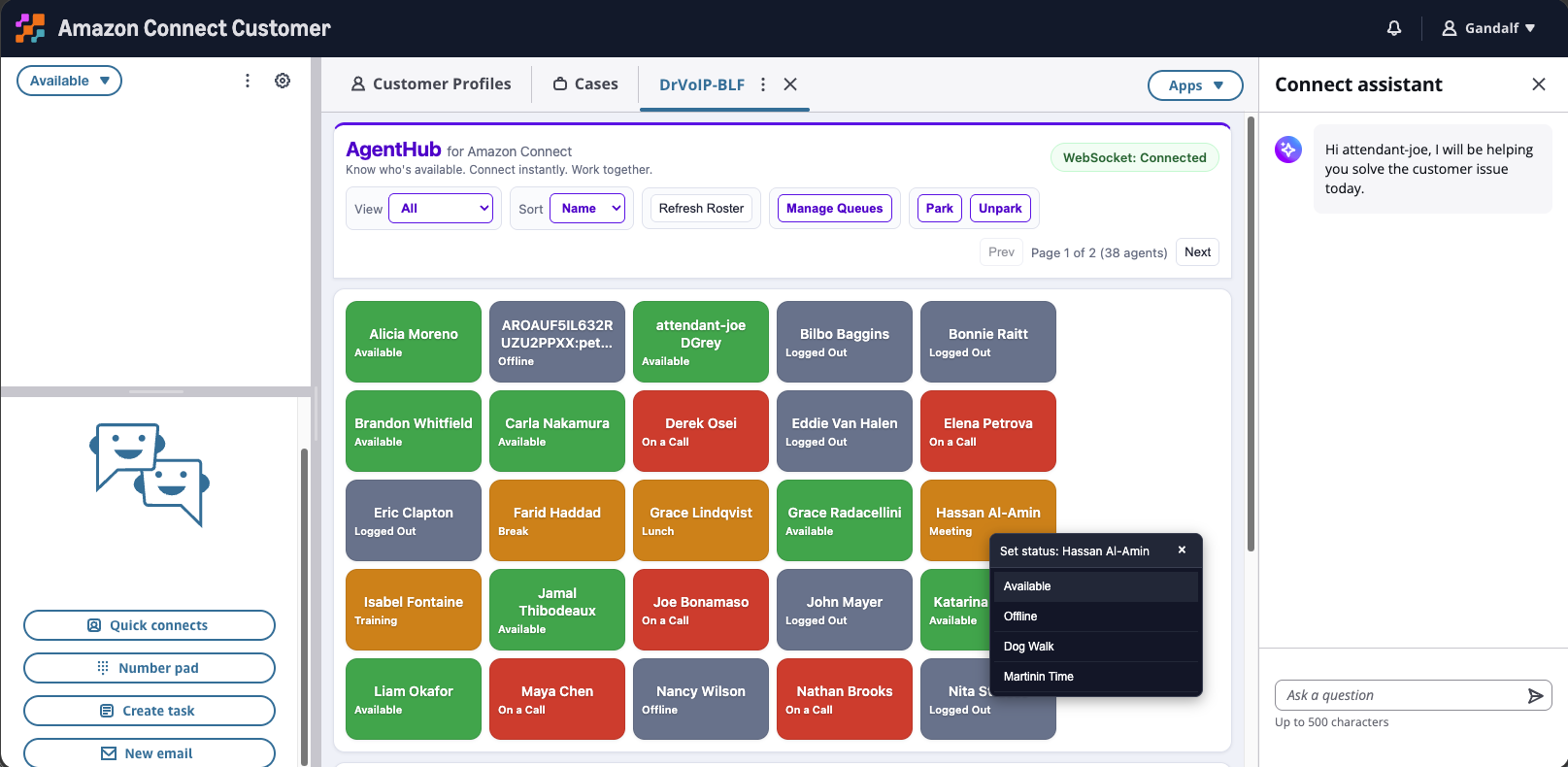Click the Amazon Connect logo icon
This screenshot has width=1568, height=767.
[x=30, y=28]
